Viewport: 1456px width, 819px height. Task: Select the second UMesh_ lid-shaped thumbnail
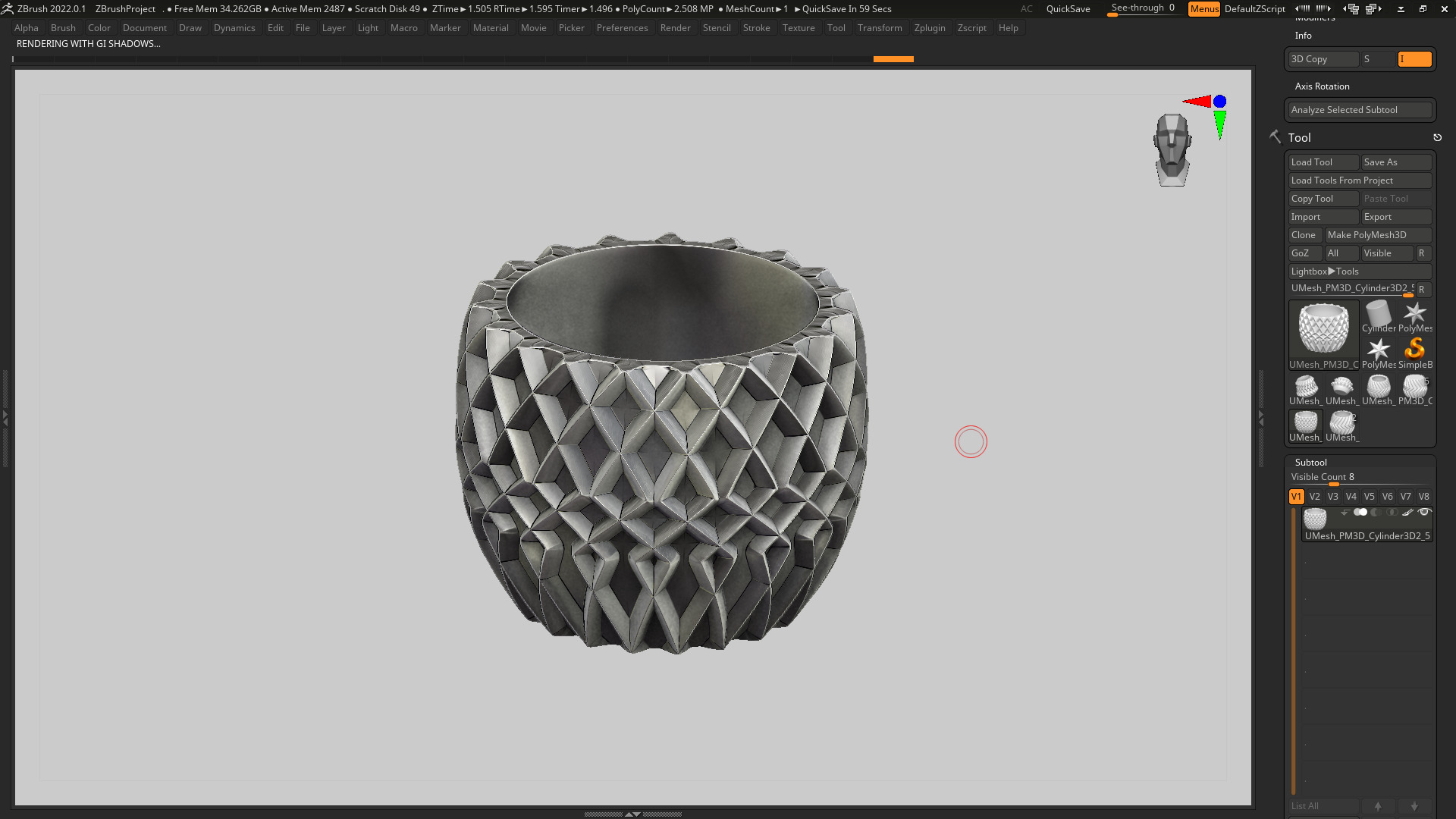(1341, 388)
